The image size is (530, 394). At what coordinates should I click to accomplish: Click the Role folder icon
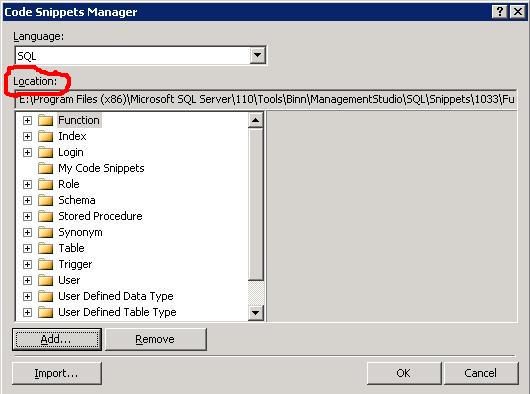[45, 184]
